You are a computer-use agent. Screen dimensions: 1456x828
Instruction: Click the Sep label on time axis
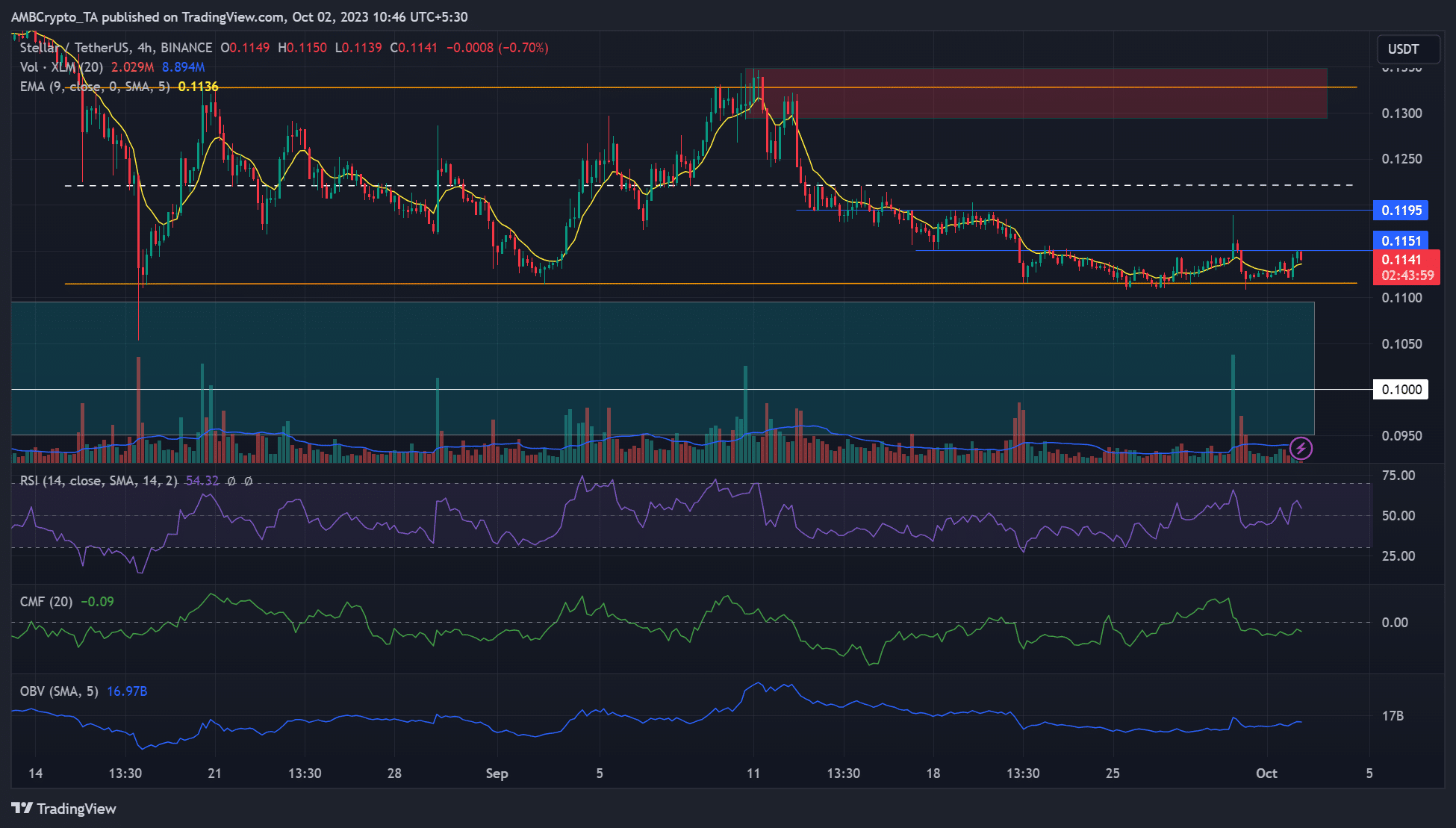tap(497, 773)
